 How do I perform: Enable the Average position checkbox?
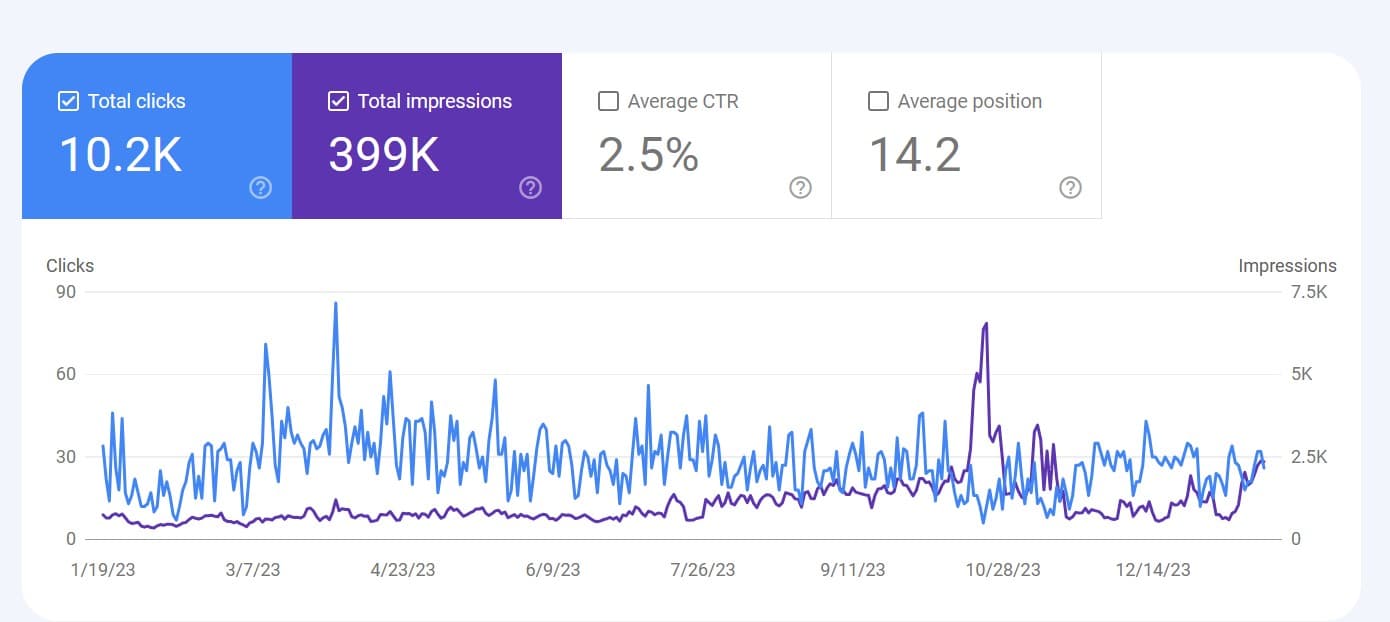(878, 101)
